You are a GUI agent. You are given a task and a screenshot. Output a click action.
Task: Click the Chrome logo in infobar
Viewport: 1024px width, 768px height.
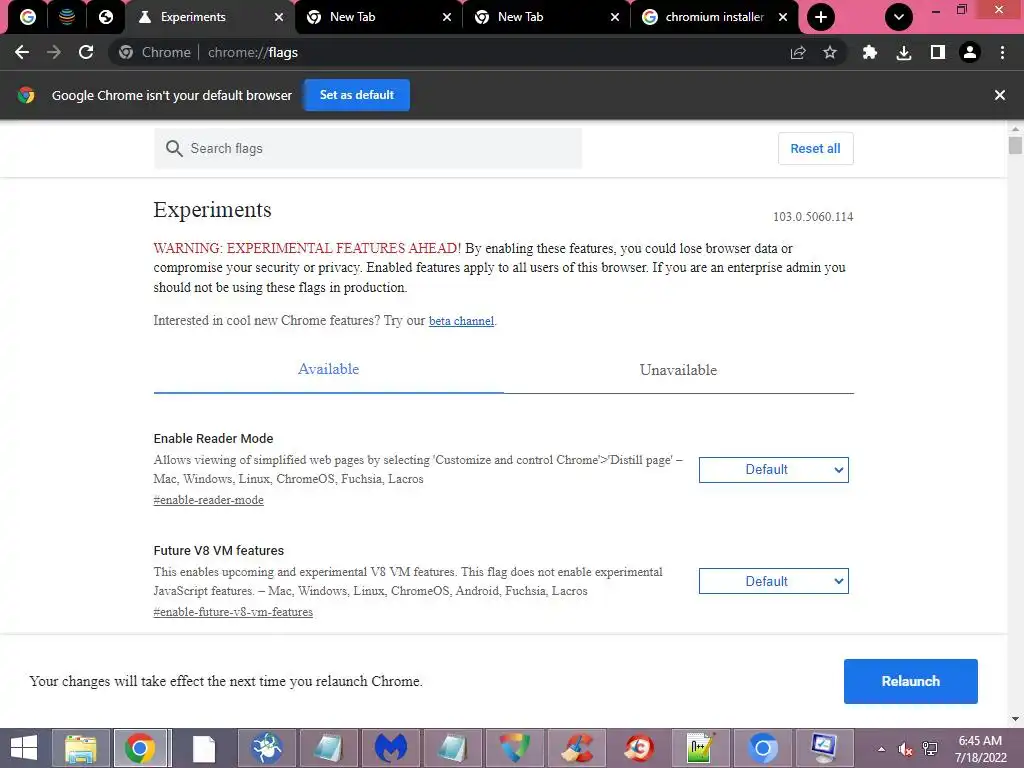(26, 95)
